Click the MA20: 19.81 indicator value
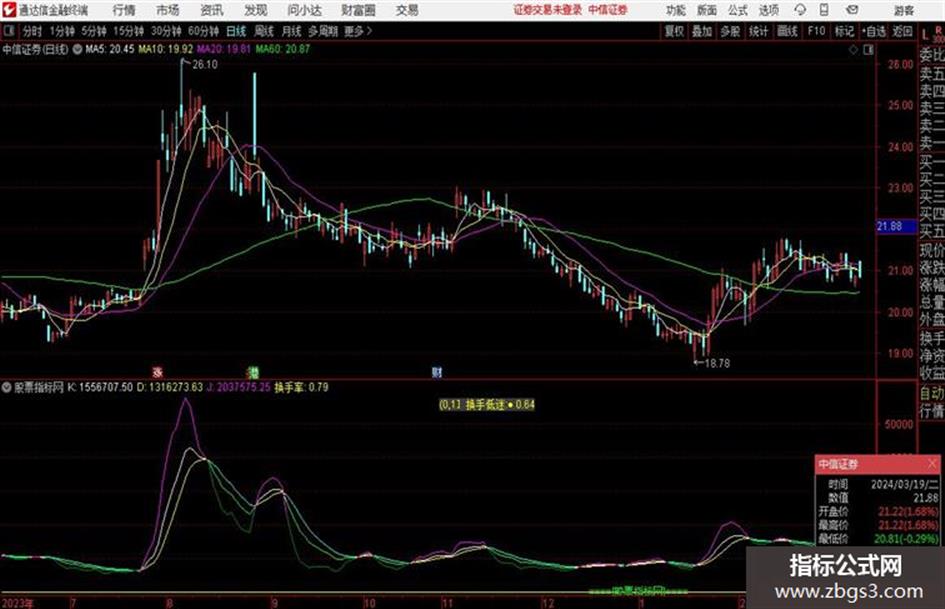Screen dimensions: 945x609 click(x=224, y=49)
